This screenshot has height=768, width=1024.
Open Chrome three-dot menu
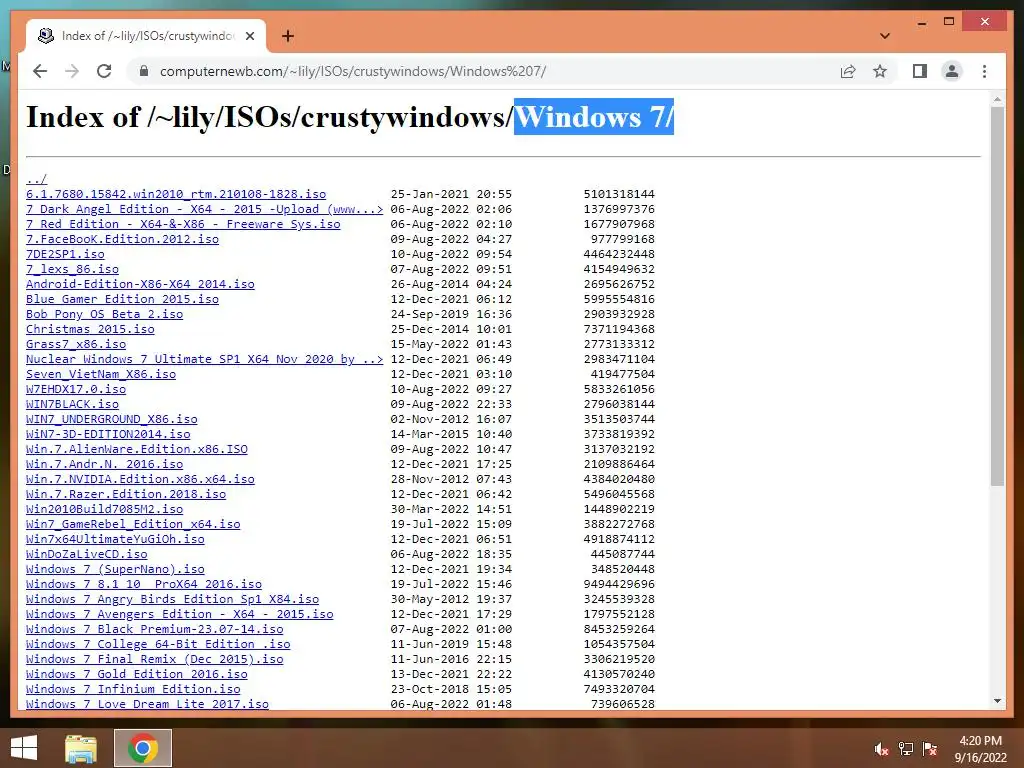tap(984, 71)
